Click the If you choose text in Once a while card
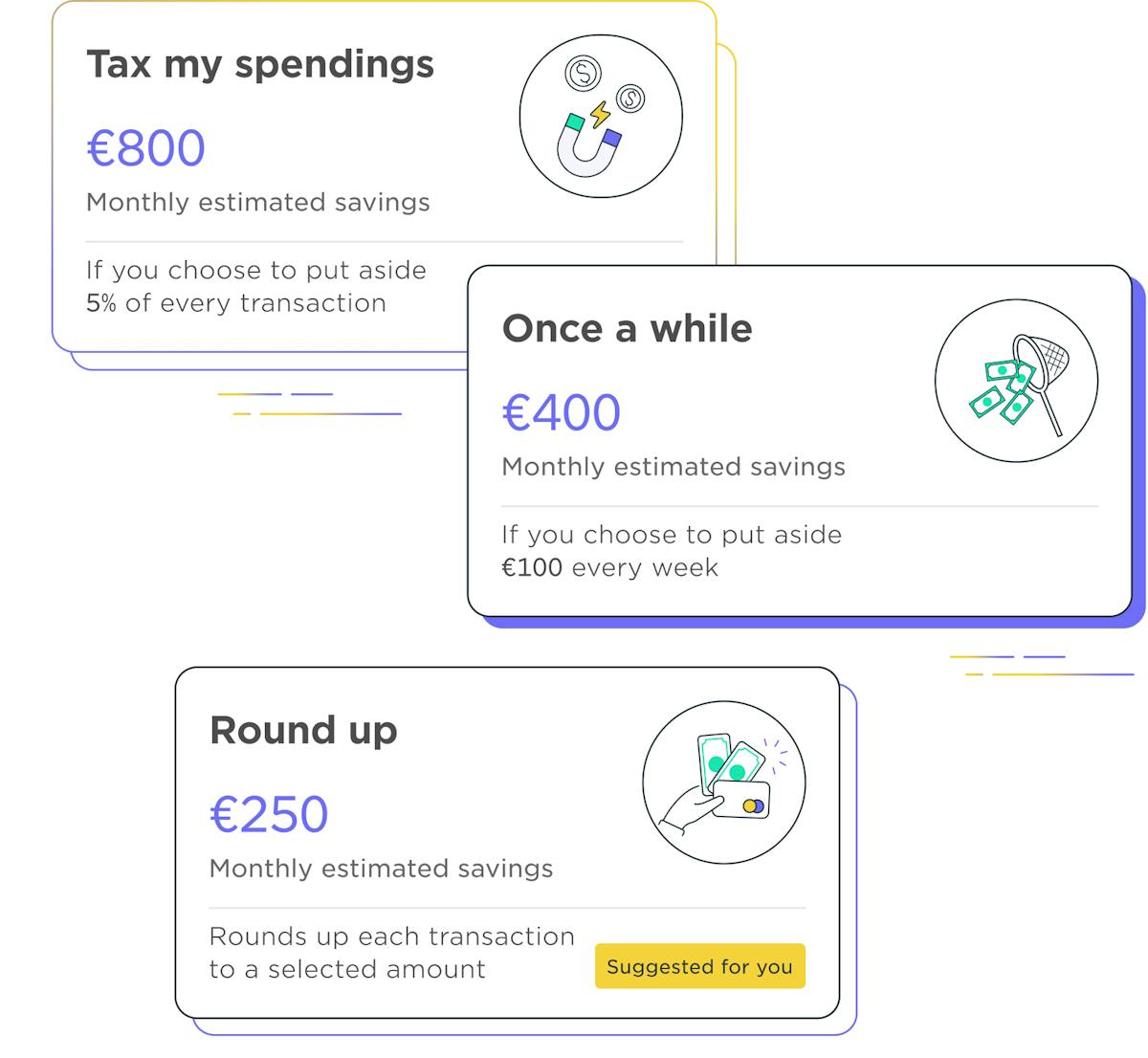The width and height of the screenshot is (1148, 1058). pos(672,534)
